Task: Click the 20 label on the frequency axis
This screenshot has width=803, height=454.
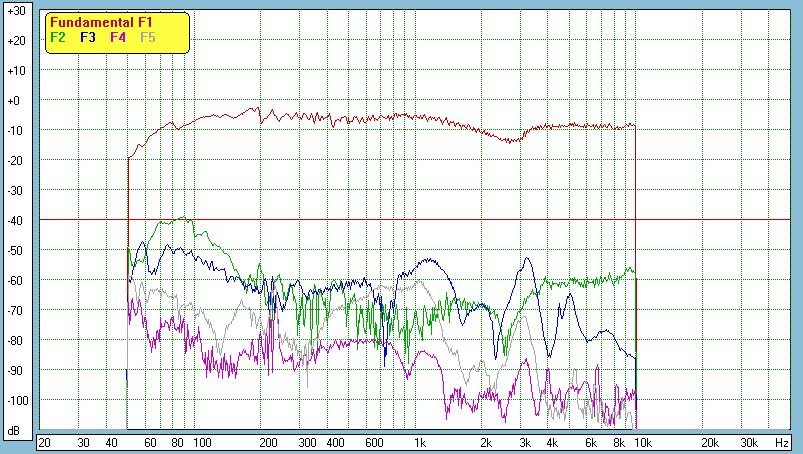Action: point(44,441)
